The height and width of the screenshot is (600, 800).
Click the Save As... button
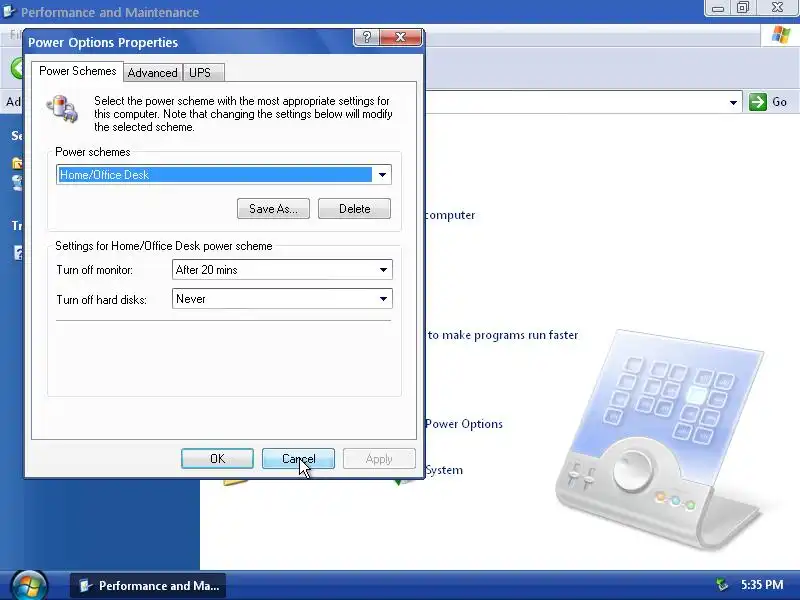tap(273, 209)
